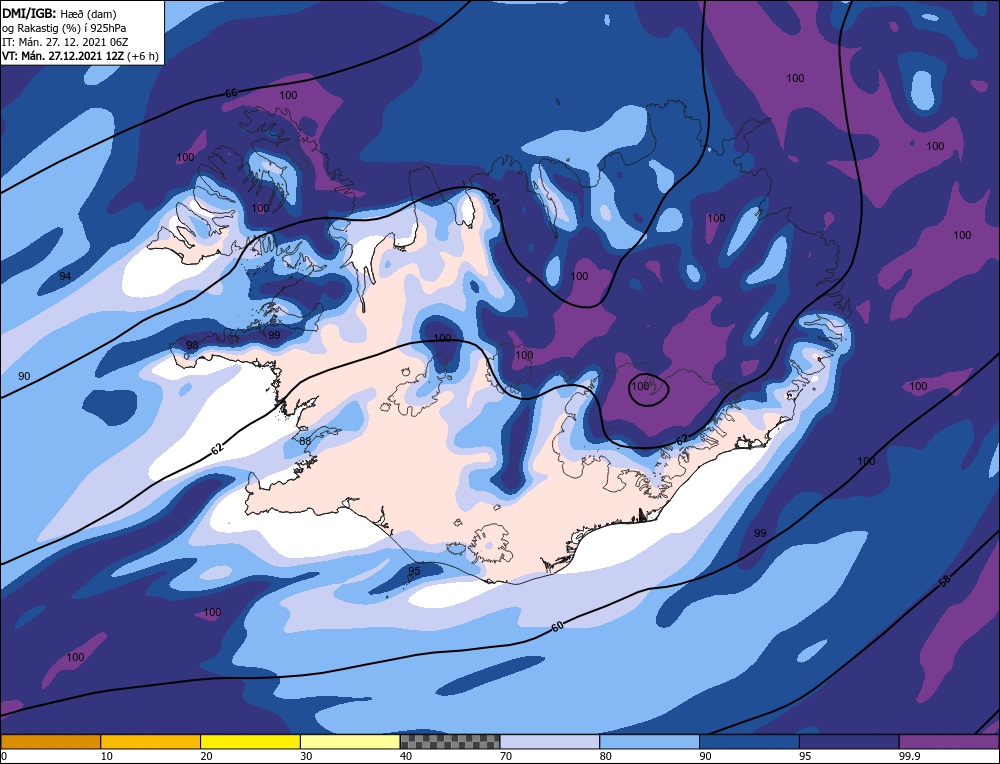Click the 'IT: Mán. 27. 12. 2021 06Z' line
1000x764 pixels.
[x=65, y=42]
